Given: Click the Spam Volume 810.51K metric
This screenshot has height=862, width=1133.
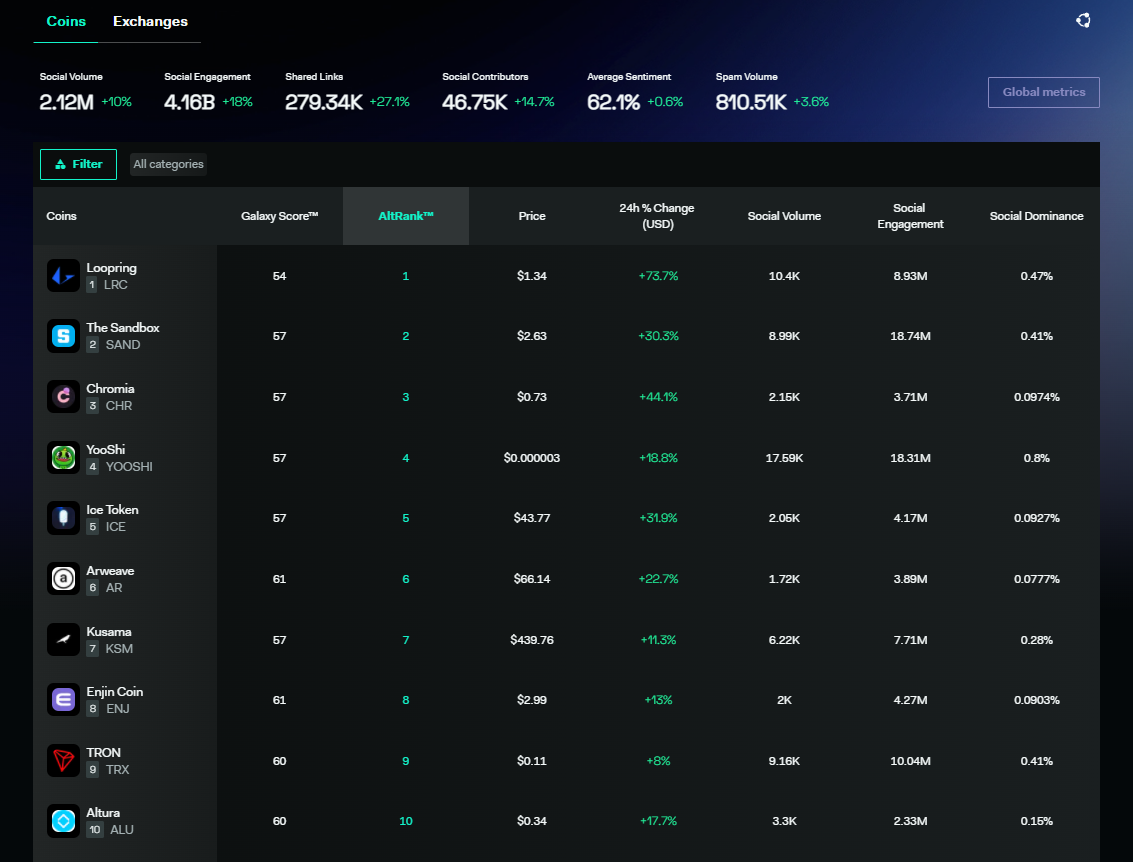Looking at the screenshot, I should coord(772,93).
